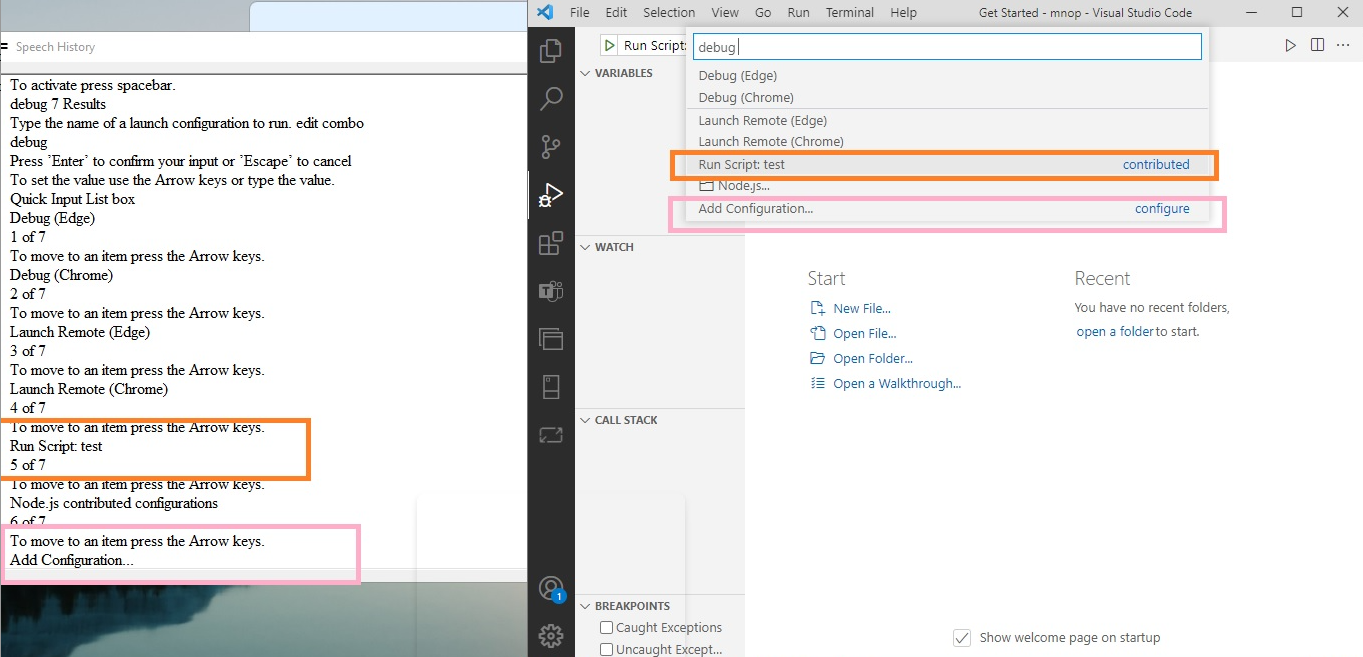Enable the Uncaught Exceptions breakpoint

[605, 649]
